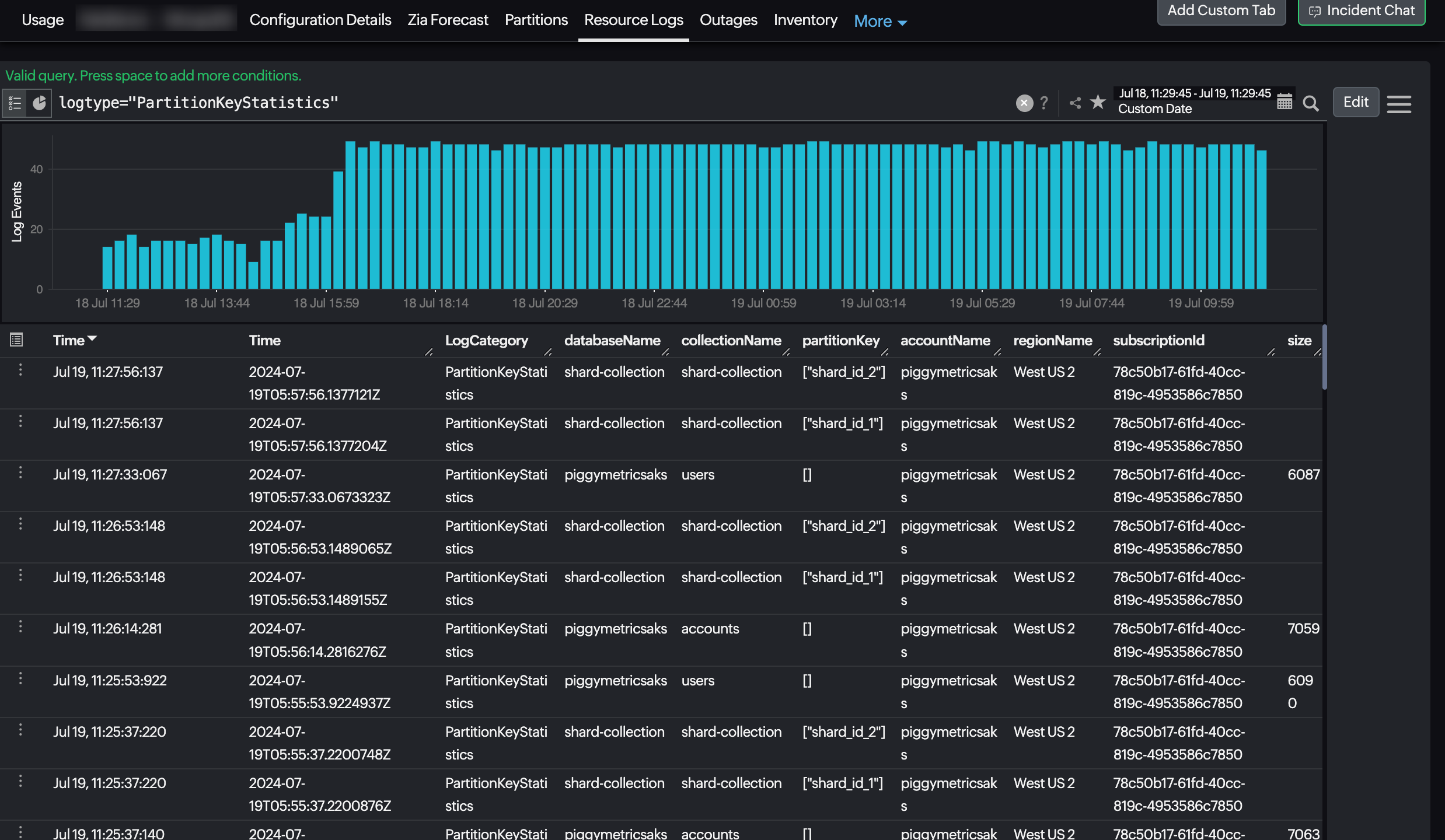Clear the current search query
This screenshot has width=1445, height=840.
[1024, 103]
